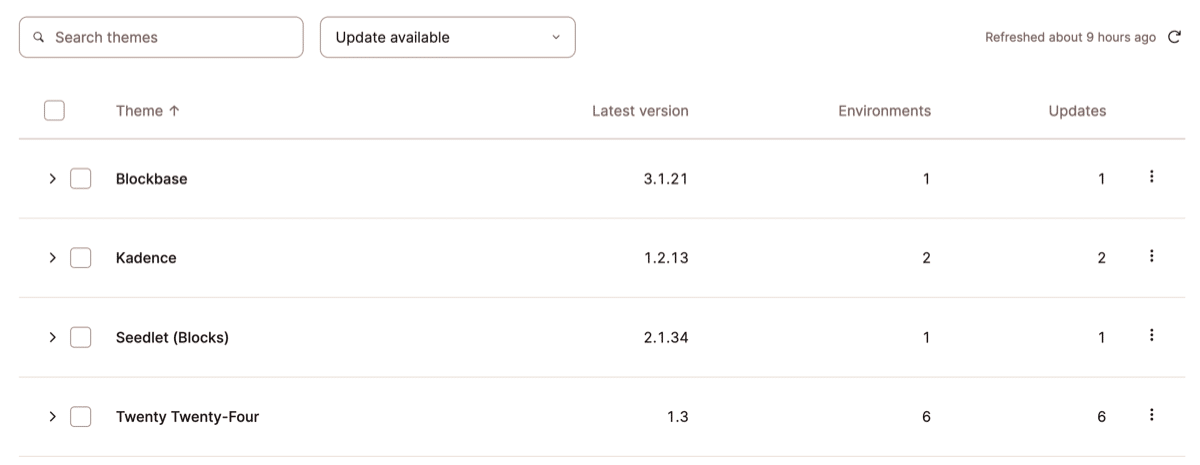Click the Latest version column header

pos(640,111)
